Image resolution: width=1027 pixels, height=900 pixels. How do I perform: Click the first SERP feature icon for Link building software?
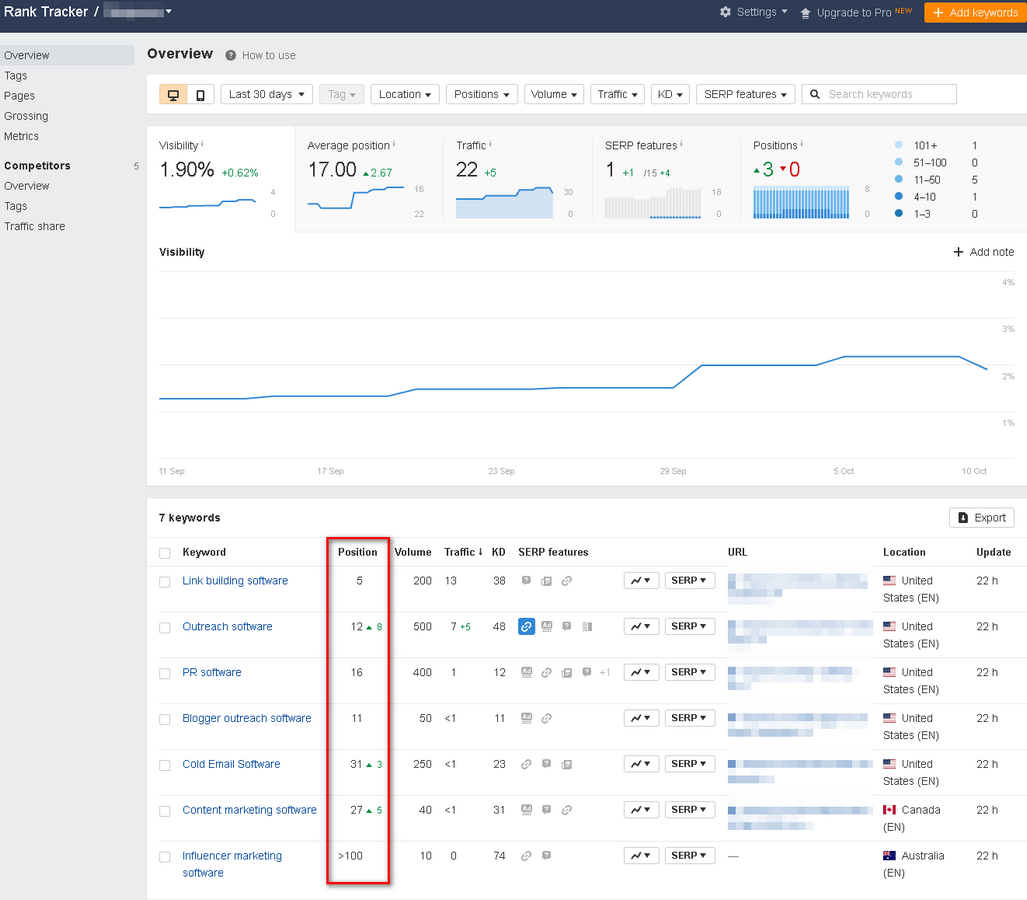(526, 581)
